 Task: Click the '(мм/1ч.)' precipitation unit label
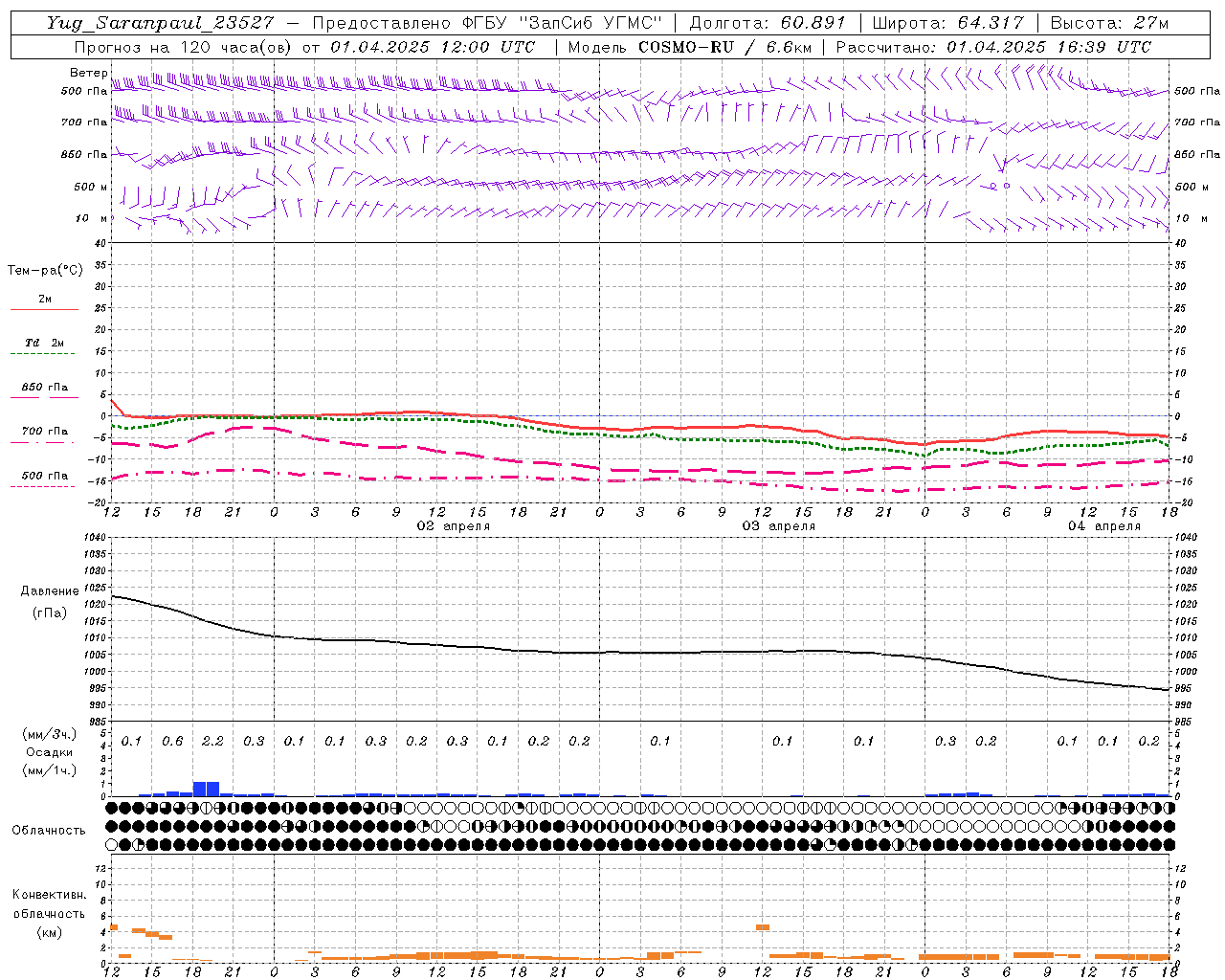(50, 770)
